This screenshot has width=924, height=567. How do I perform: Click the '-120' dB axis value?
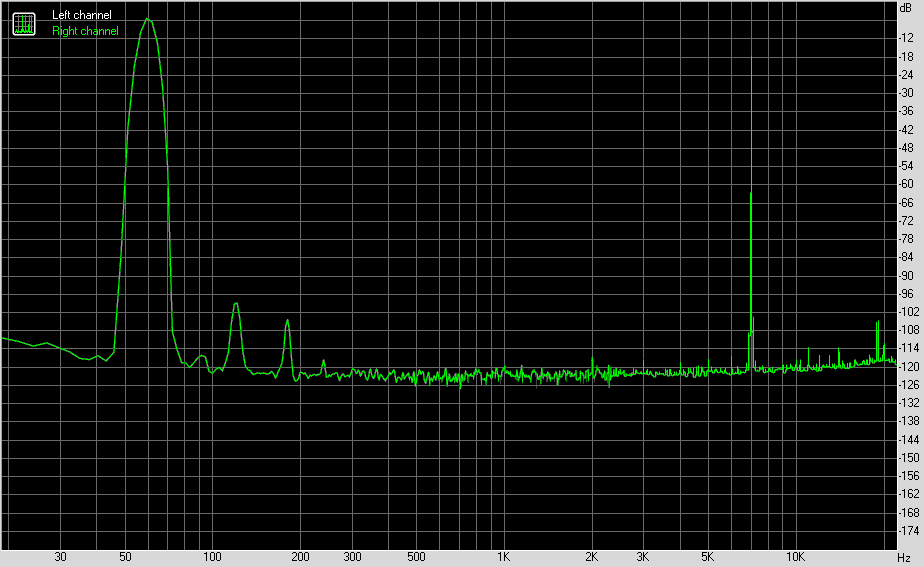coord(909,367)
